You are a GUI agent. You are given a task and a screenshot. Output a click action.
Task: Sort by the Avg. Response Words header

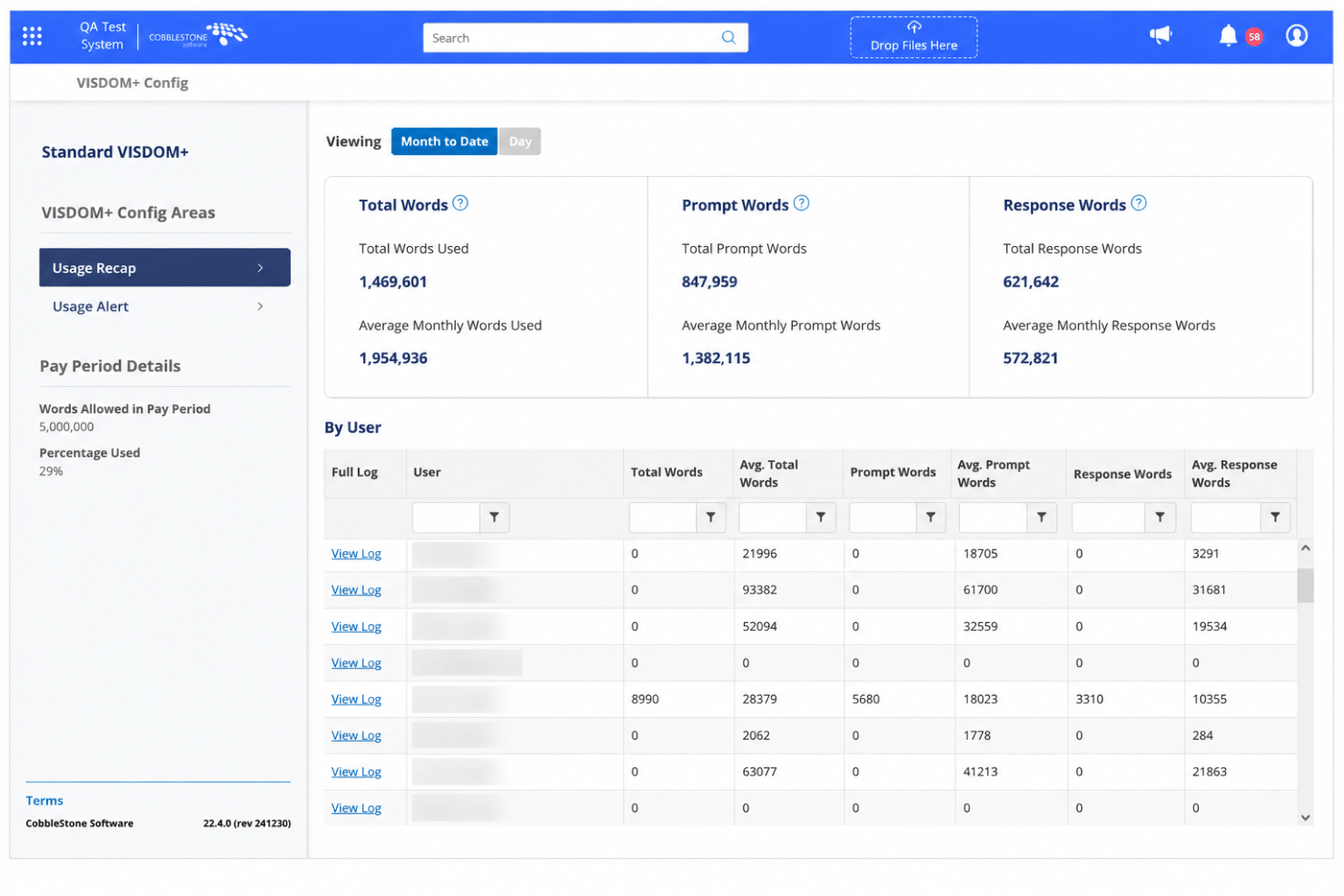tap(1234, 473)
